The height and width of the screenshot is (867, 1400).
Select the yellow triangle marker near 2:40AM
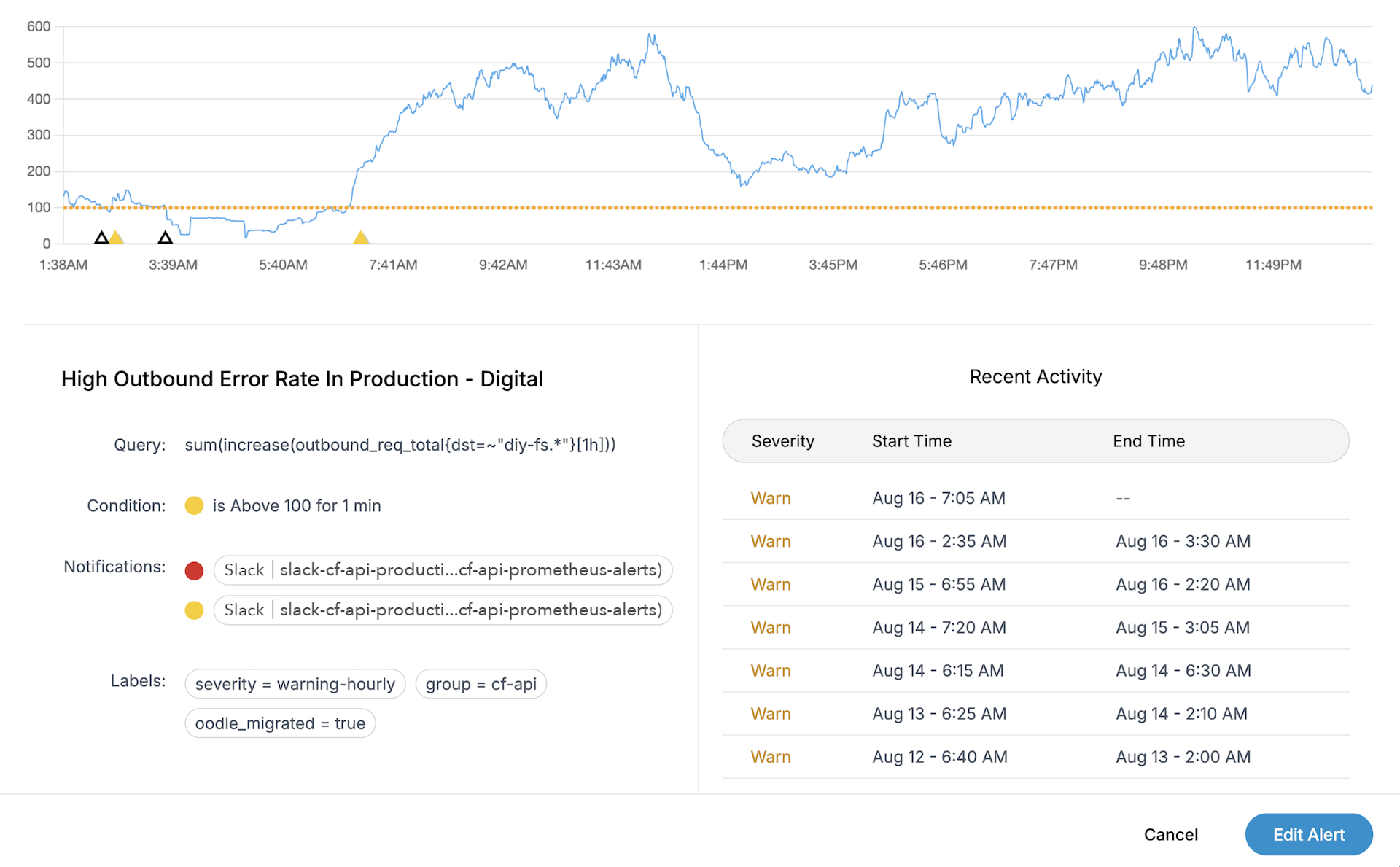pos(116,237)
